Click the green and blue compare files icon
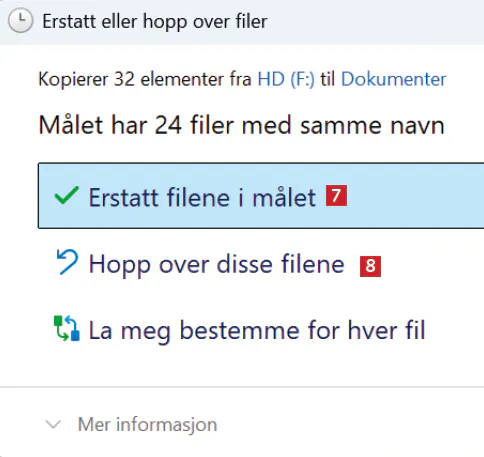The height and width of the screenshot is (457, 484). tap(67, 328)
